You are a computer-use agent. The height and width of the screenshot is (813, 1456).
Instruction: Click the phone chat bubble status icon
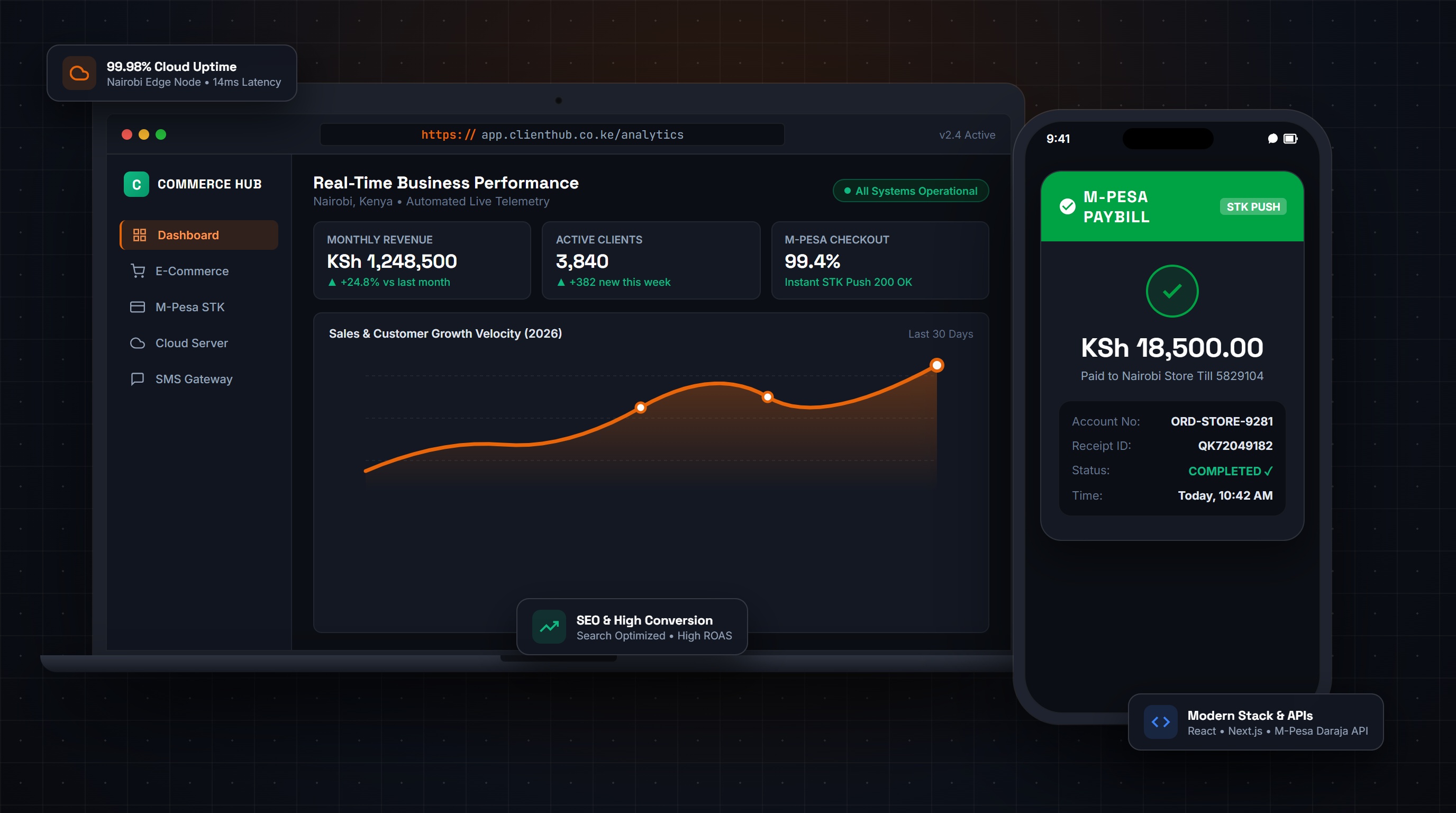pos(1272,139)
